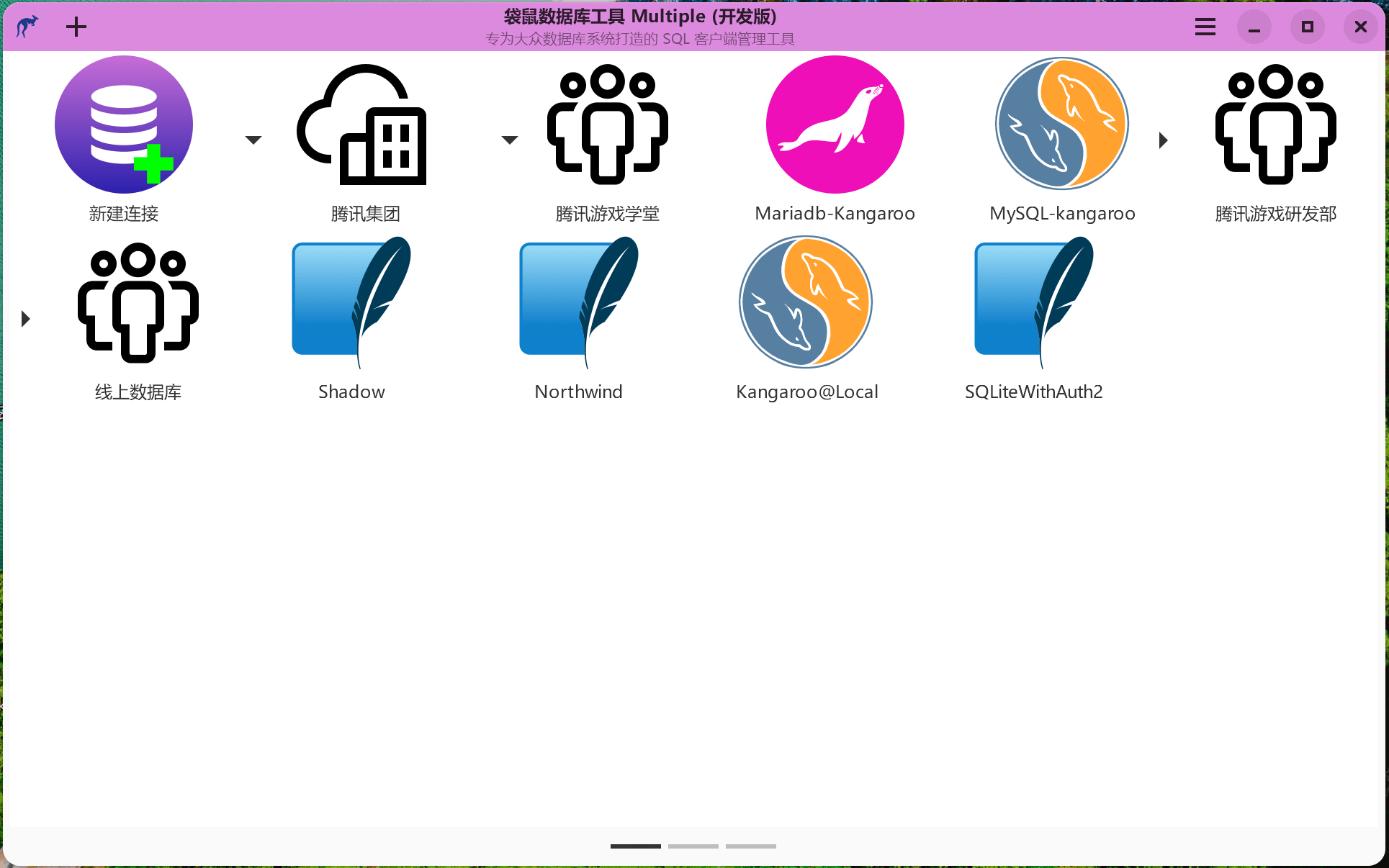
Task: Click the 新建连接 label
Action: point(124,214)
